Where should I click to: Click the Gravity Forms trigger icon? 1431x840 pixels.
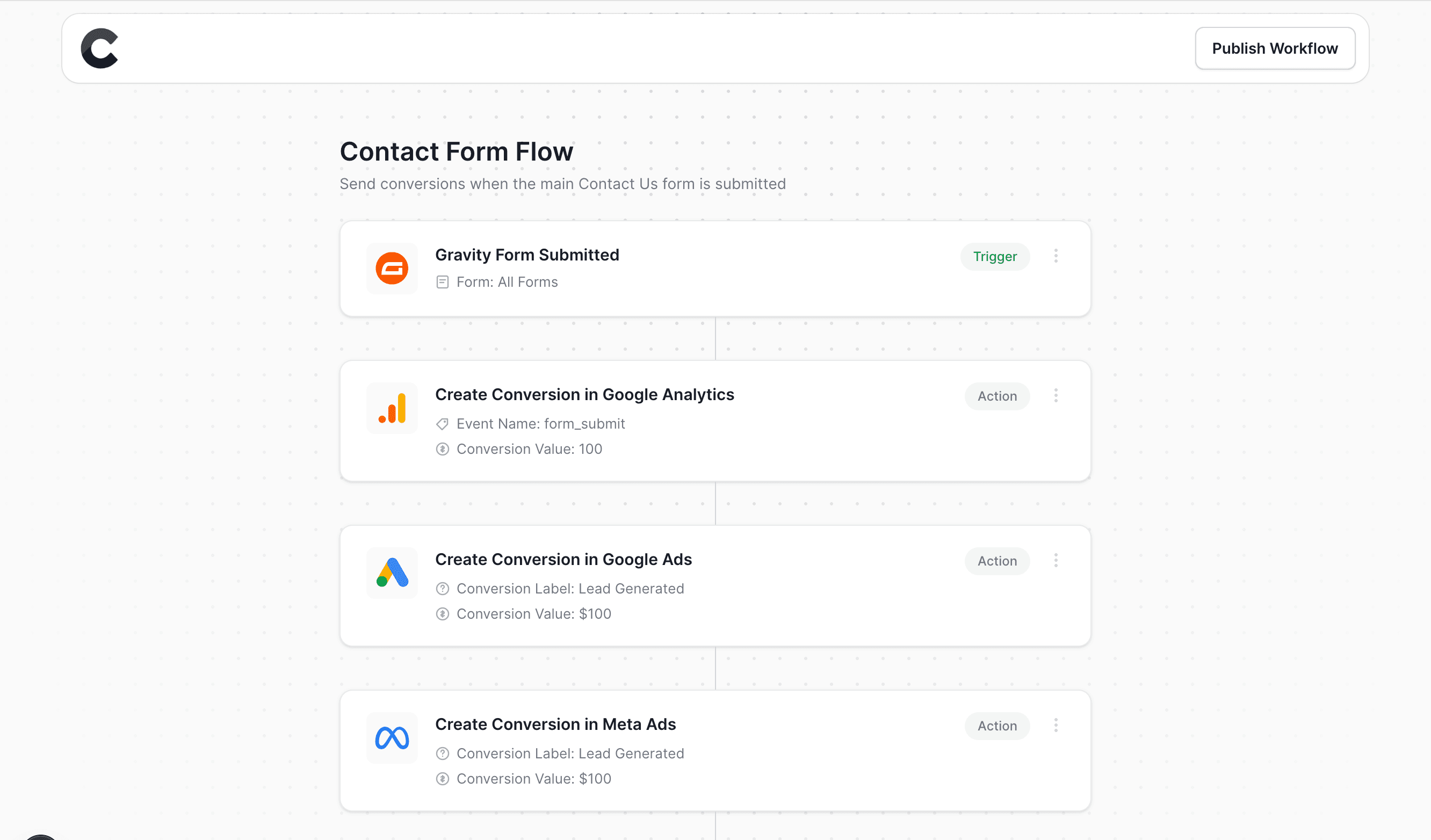(391, 268)
